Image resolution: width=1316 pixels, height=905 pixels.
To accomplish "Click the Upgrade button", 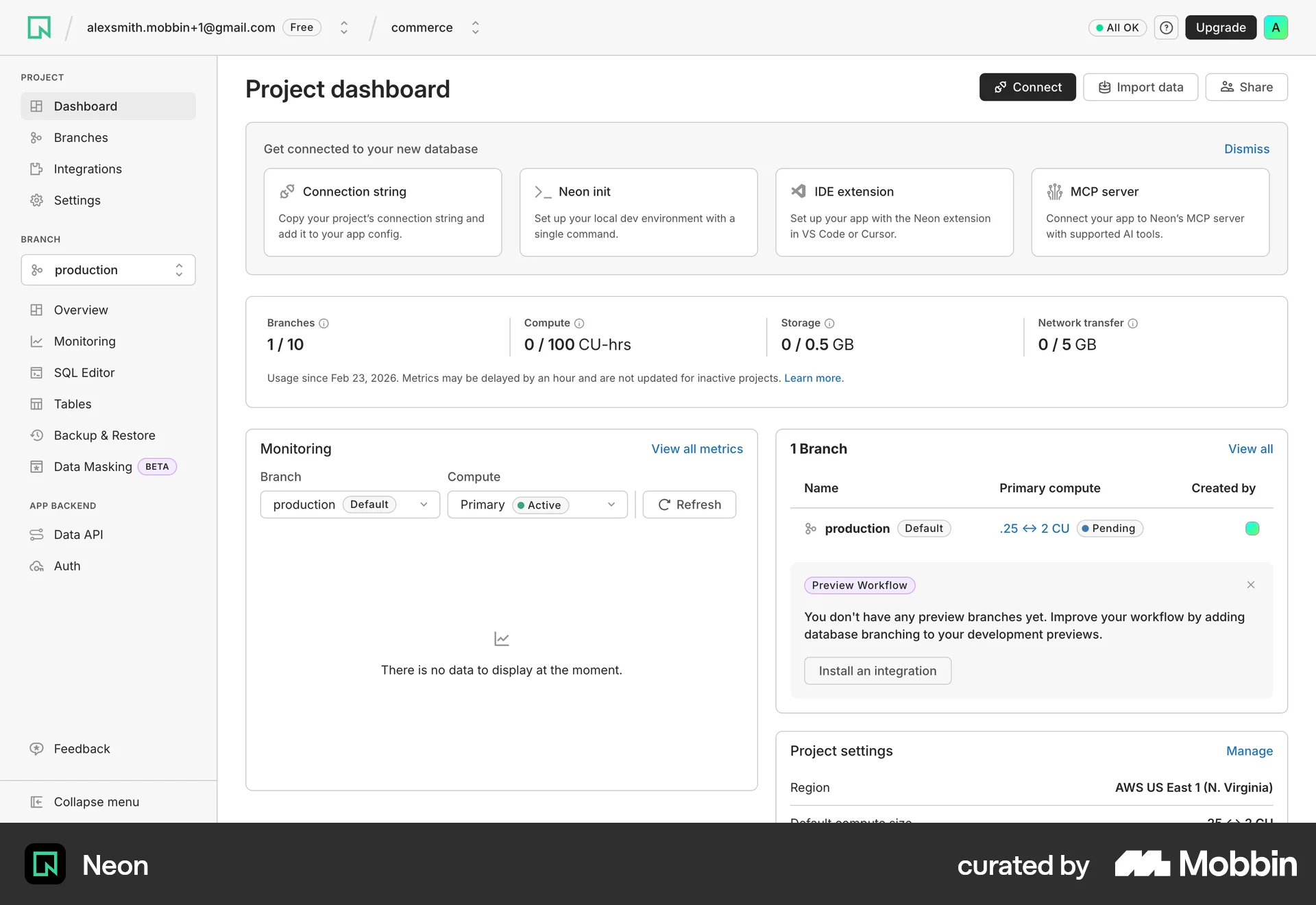I will pos(1221,27).
